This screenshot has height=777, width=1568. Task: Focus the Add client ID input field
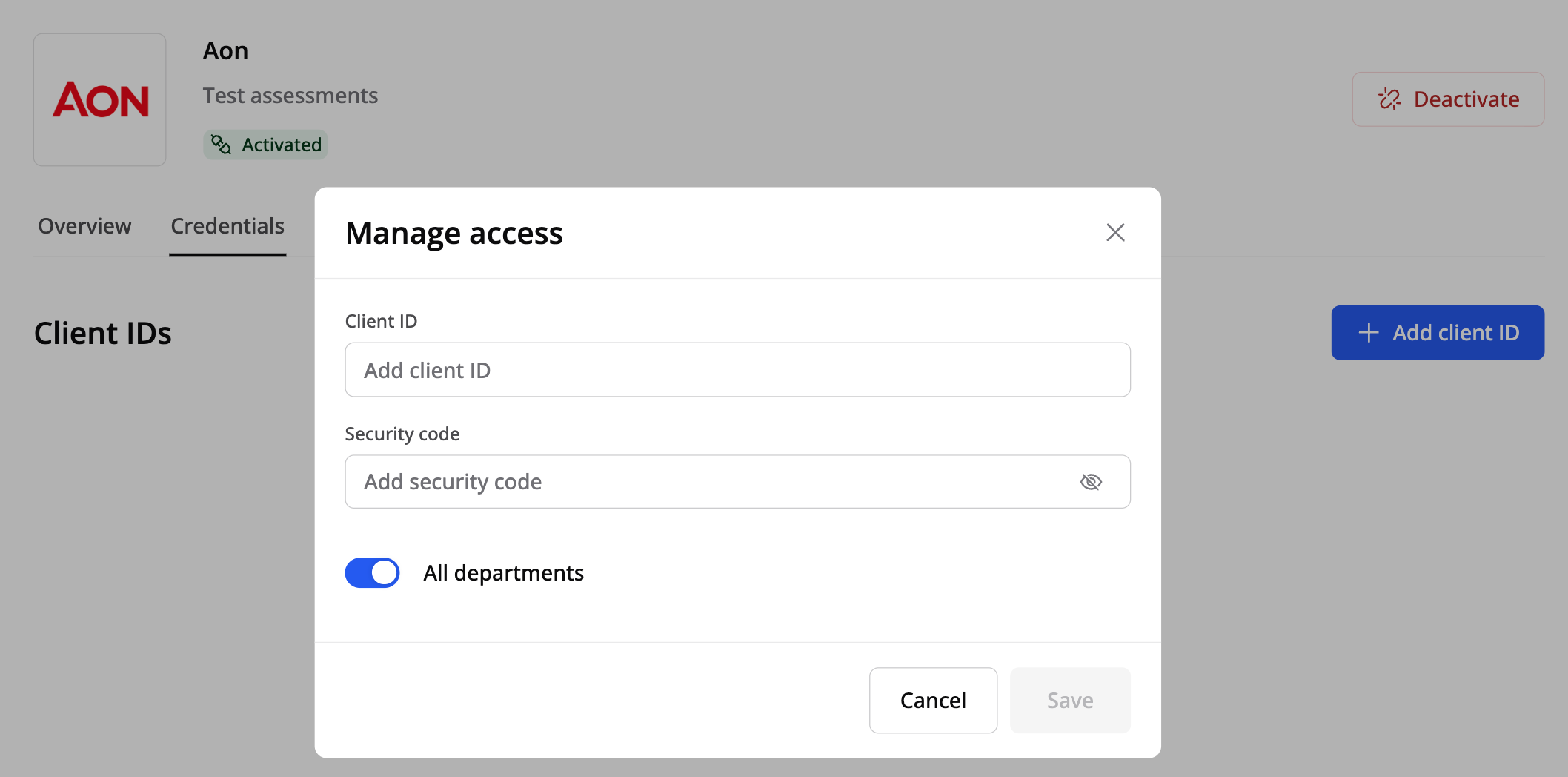click(x=737, y=370)
